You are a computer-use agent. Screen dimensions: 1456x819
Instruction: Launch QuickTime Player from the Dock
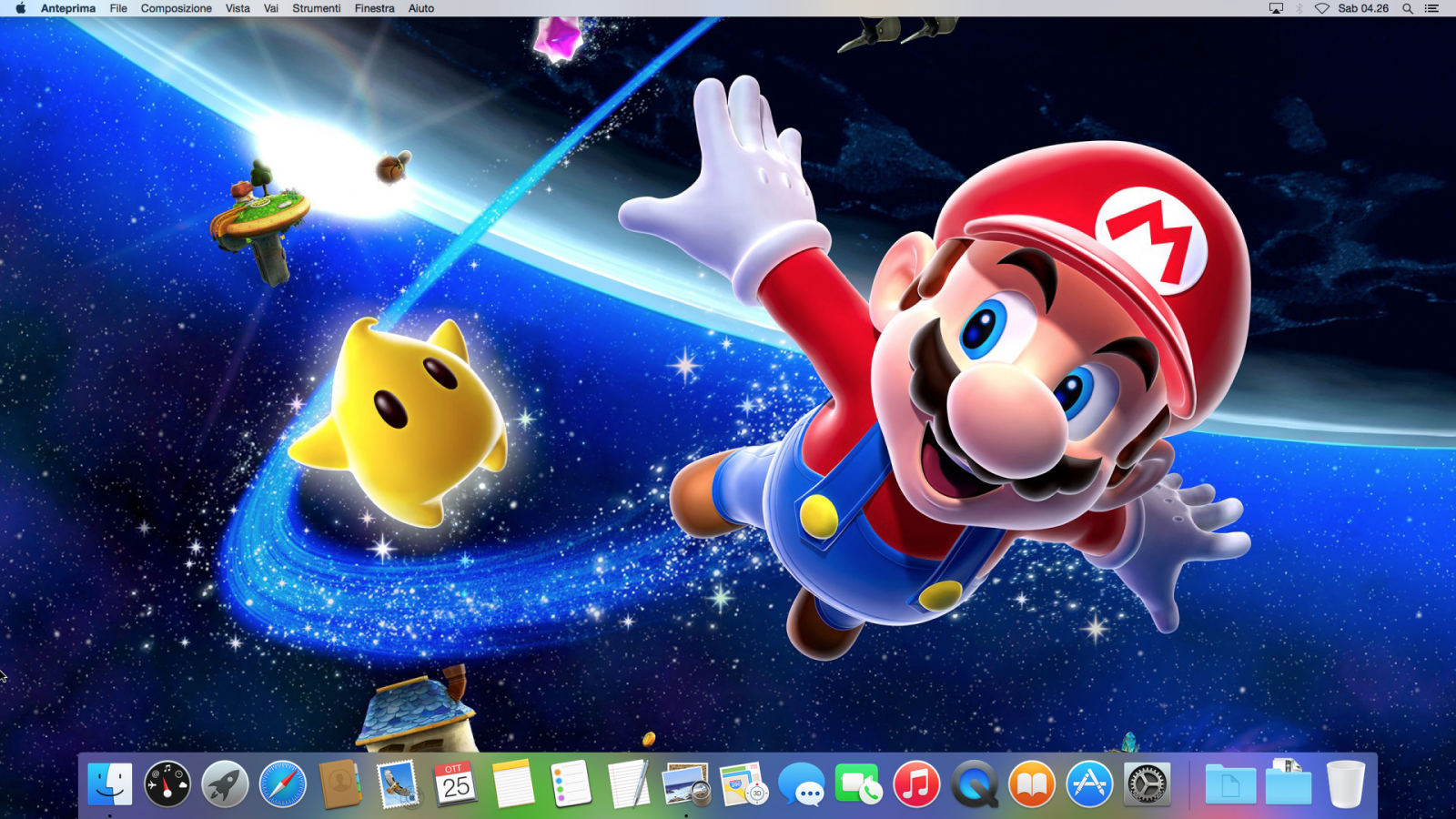(975, 784)
